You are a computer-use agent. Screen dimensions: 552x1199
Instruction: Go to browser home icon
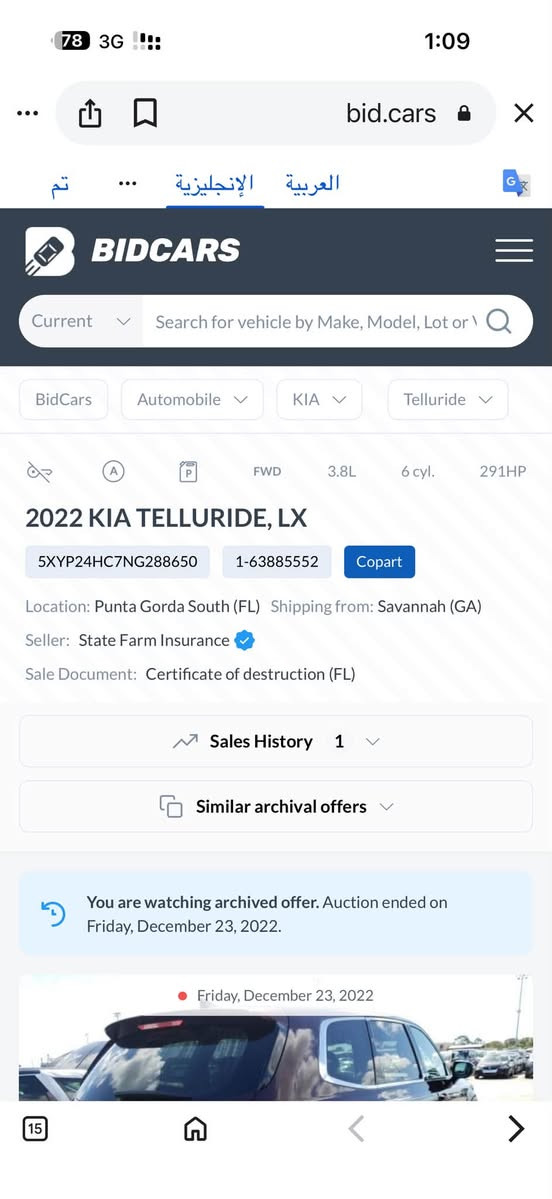tap(196, 1129)
